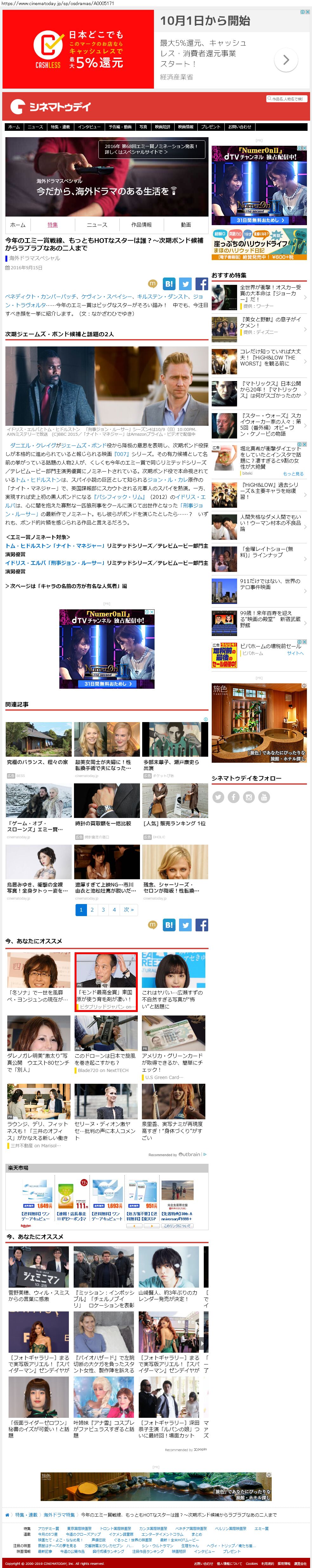Open Cinematoday's Instagram follow icon
This screenshot has height=1568, width=312.
[249, 797]
